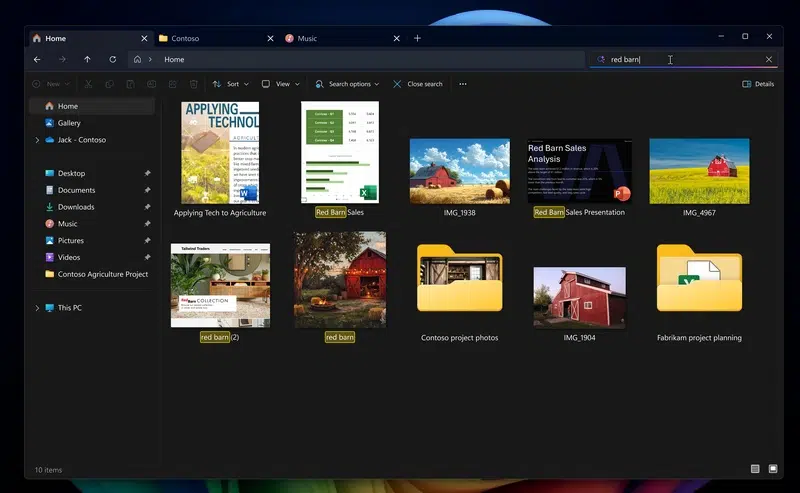Click the Refresh icon in navigation bar

(x=112, y=60)
